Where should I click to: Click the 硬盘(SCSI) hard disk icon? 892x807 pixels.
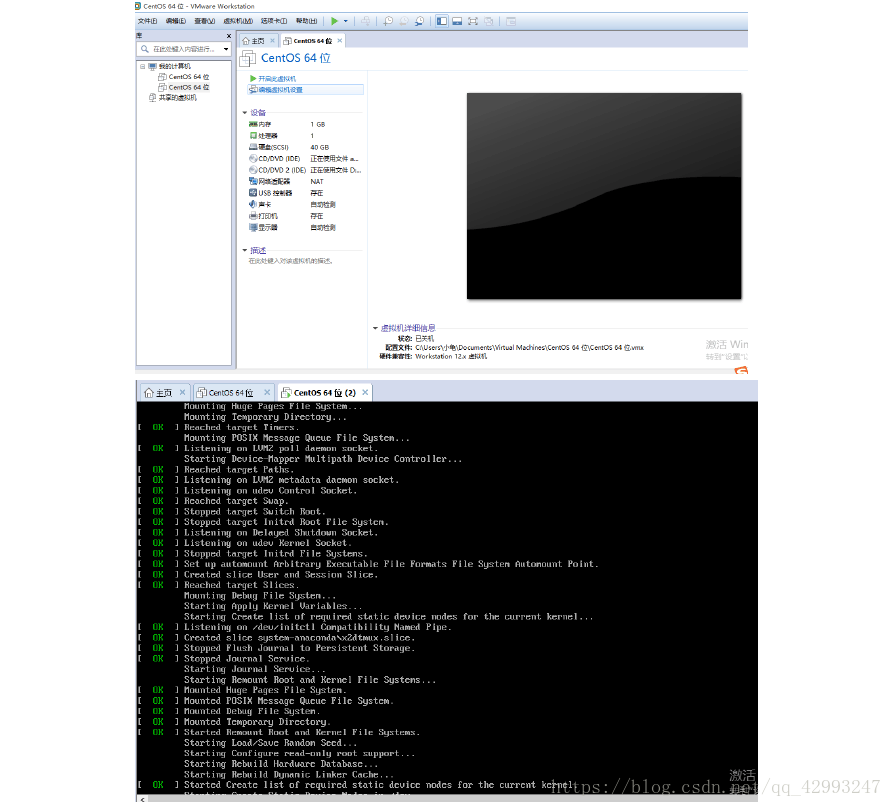click(253, 147)
